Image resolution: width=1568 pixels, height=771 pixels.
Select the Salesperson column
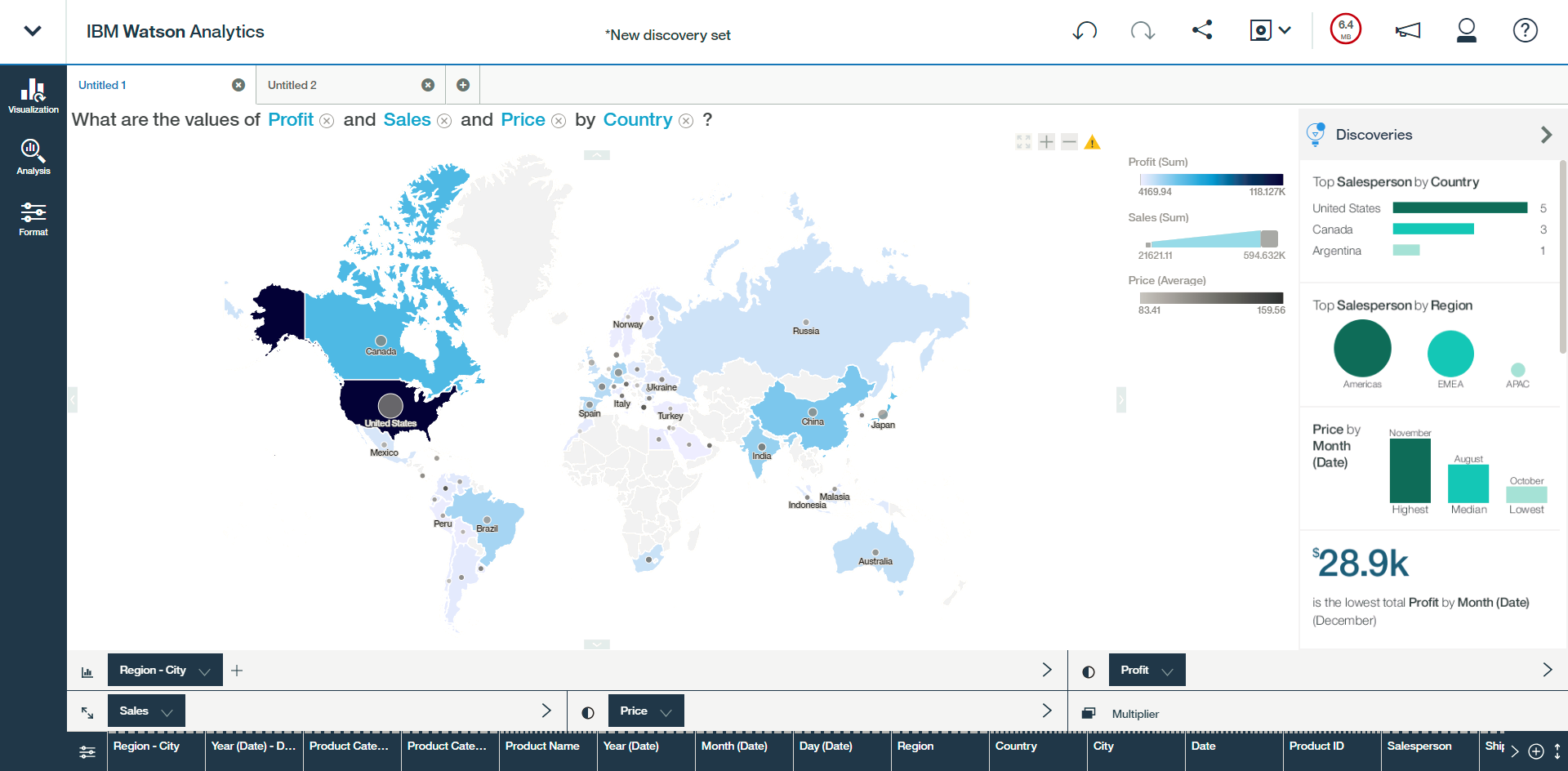(1430, 751)
